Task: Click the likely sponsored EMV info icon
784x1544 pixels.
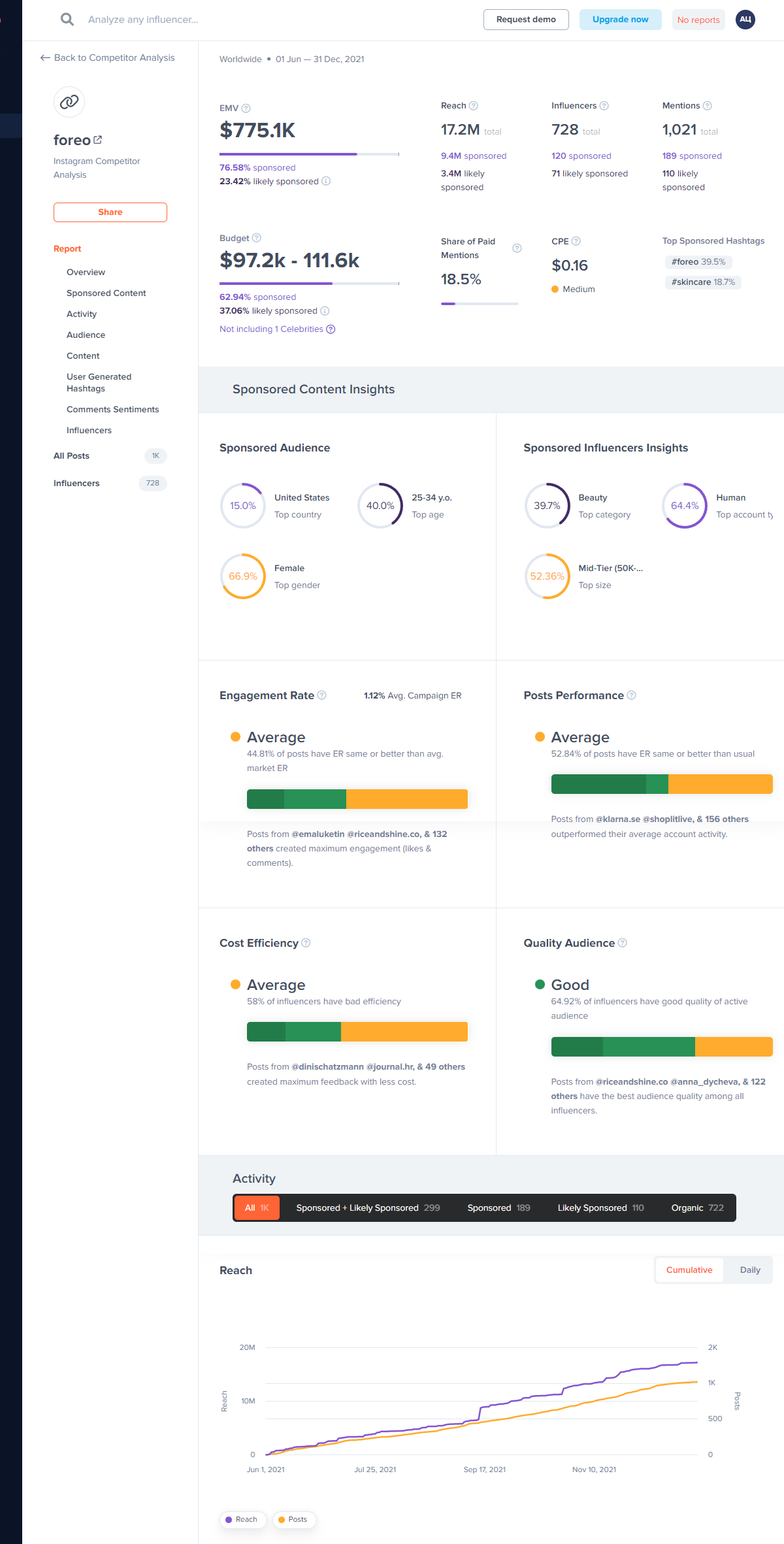Action: (x=326, y=181)
